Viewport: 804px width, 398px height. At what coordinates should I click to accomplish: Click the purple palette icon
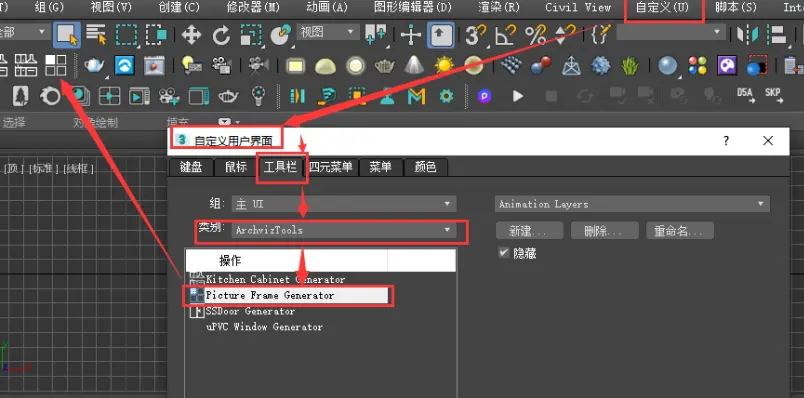click(727, 66)
